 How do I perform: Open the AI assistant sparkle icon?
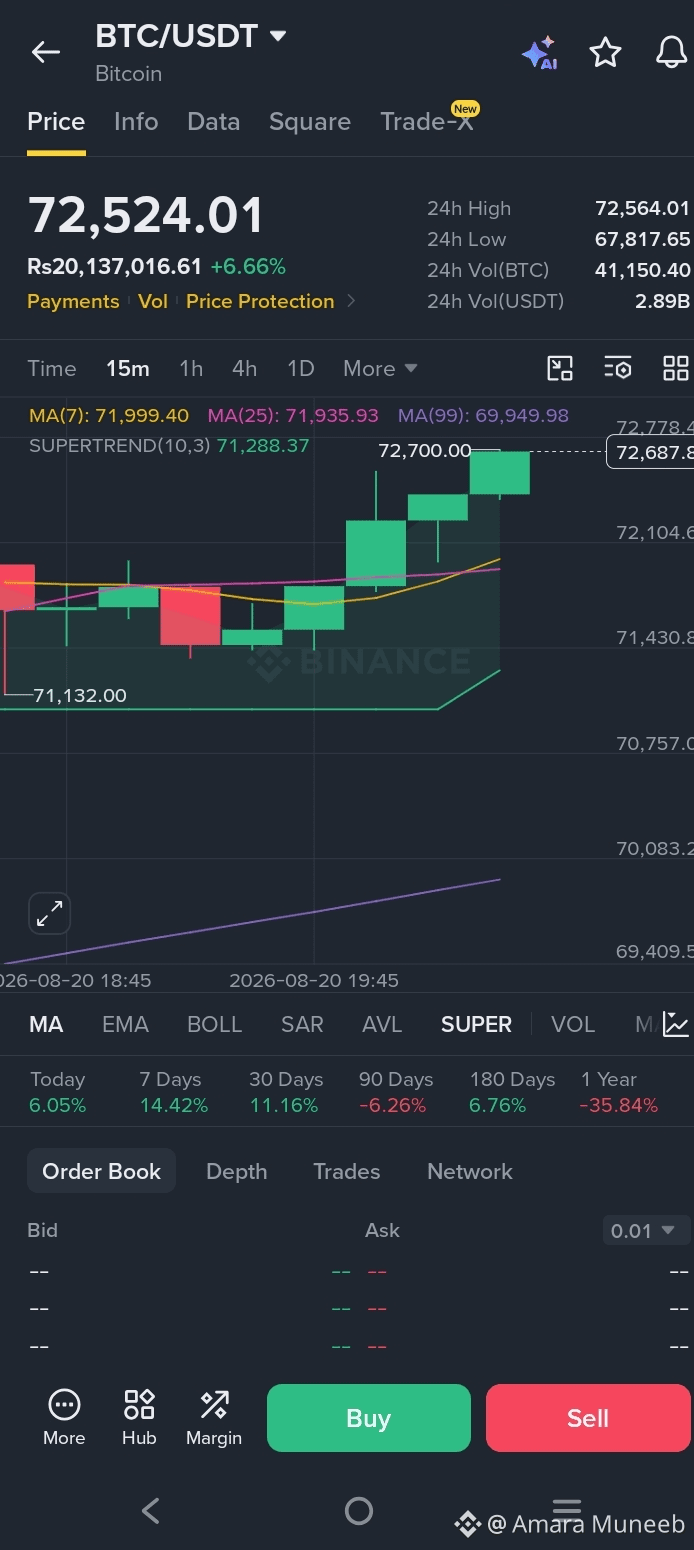pyautogui.click(x=540, y=53)
